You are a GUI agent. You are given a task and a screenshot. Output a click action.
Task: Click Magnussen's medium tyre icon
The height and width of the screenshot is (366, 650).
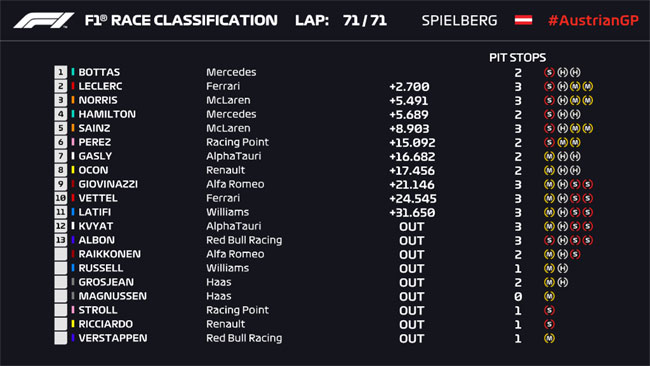(549, 296)
